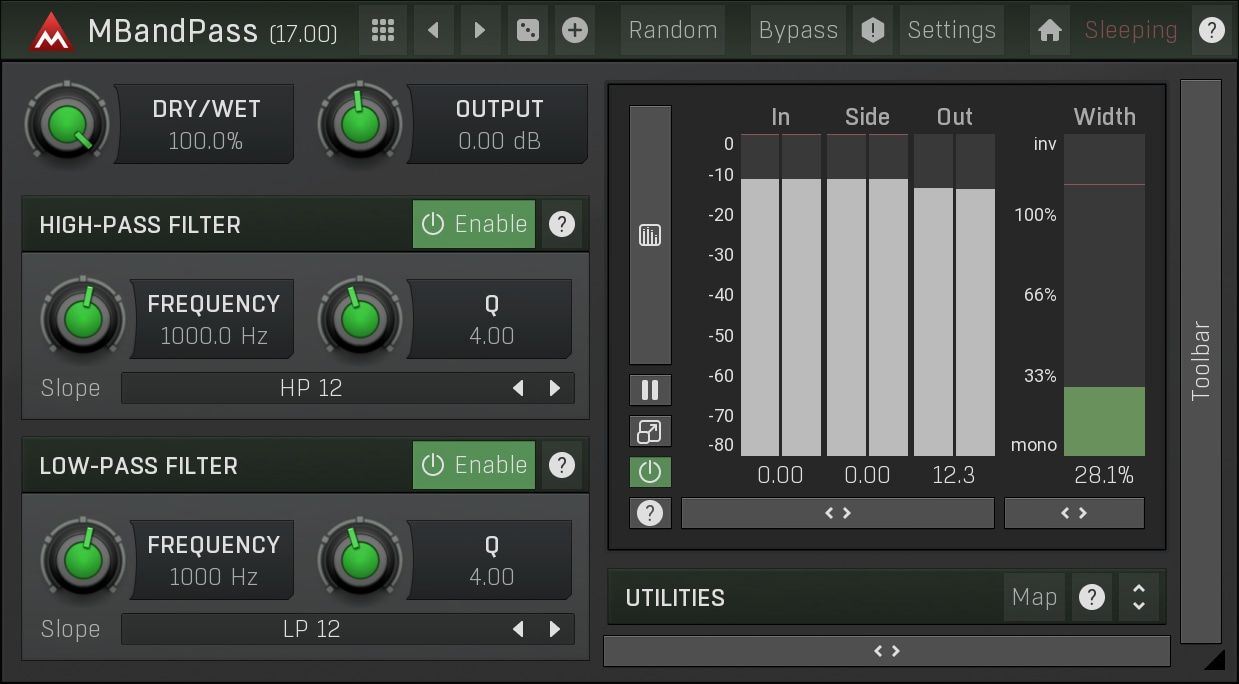Open meter in popup window icon
Viewport: 1239px width, 684px height.
(650, 432)
